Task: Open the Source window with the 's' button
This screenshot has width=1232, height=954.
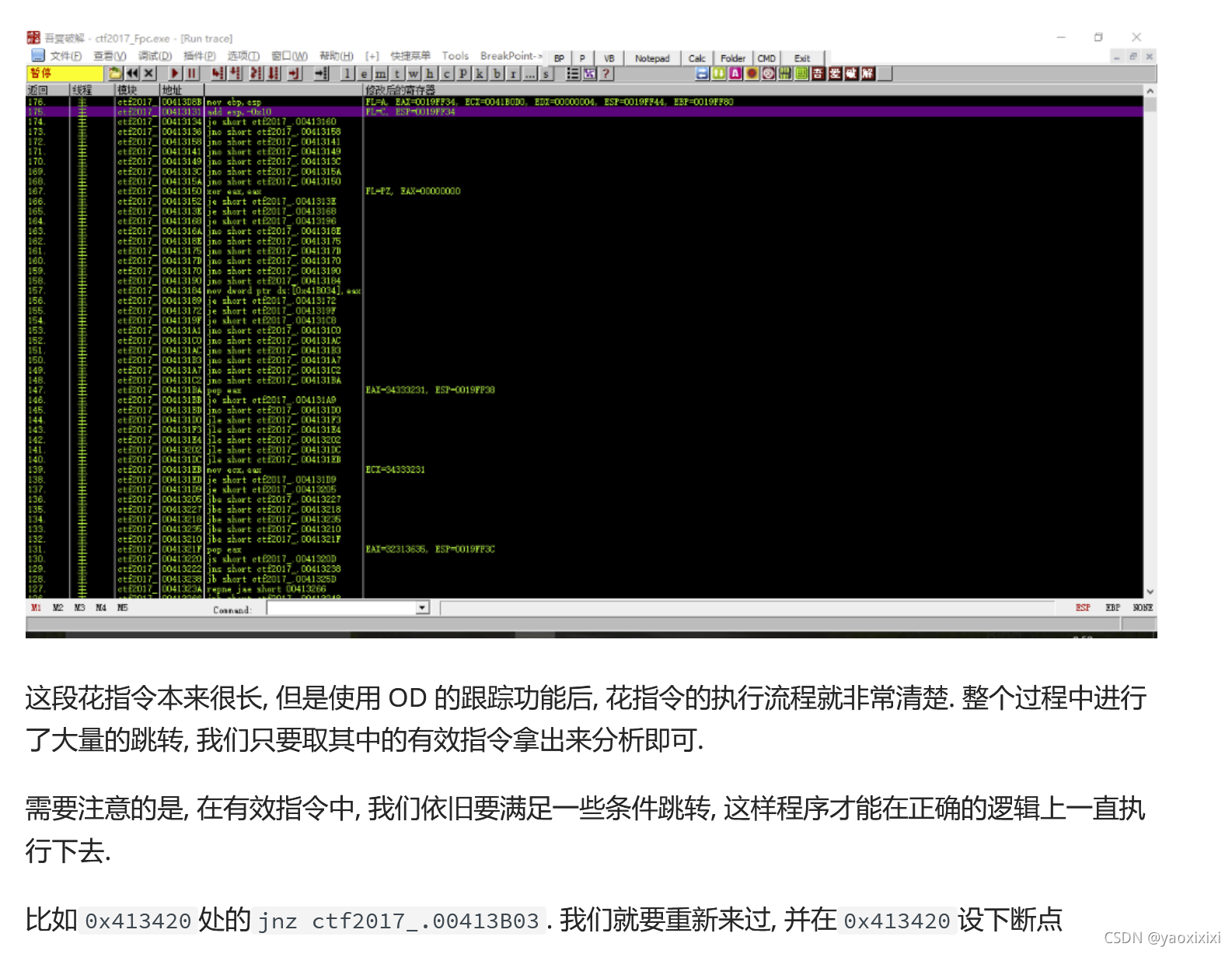Action: tap(546, 73)
